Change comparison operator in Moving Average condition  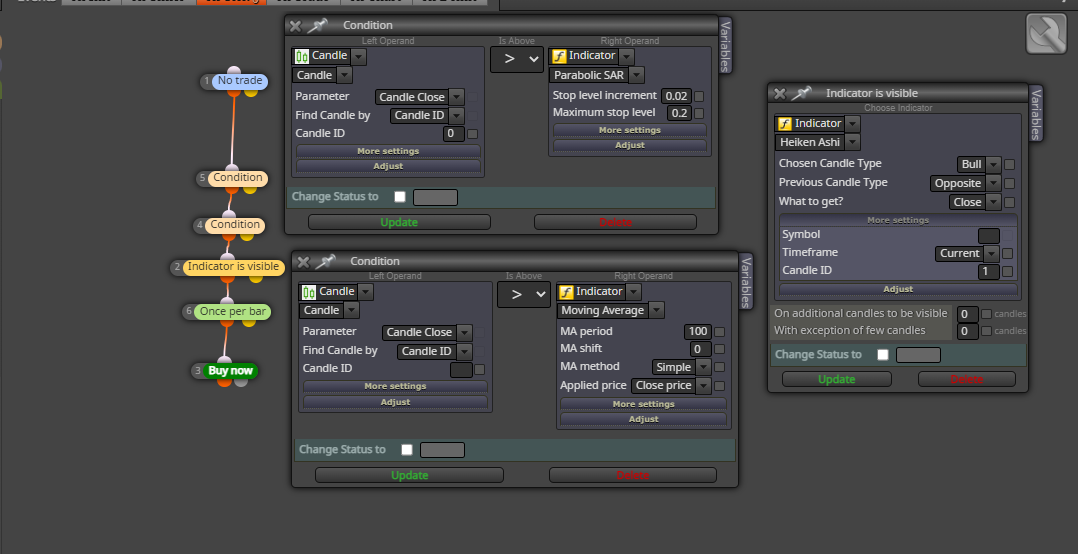(x=524, y=295)
